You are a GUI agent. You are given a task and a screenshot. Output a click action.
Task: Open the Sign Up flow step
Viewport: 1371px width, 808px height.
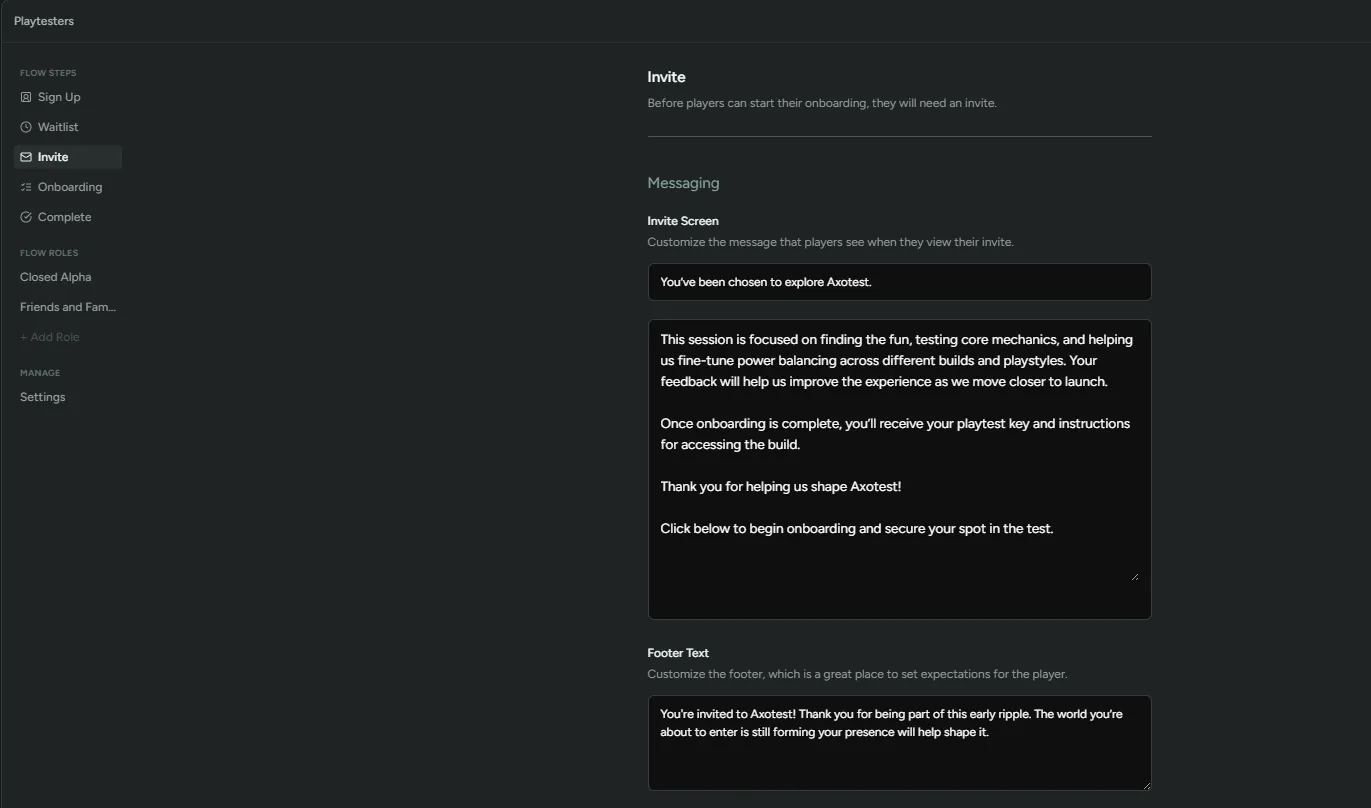pyautogui.click(x=58, y=96)
